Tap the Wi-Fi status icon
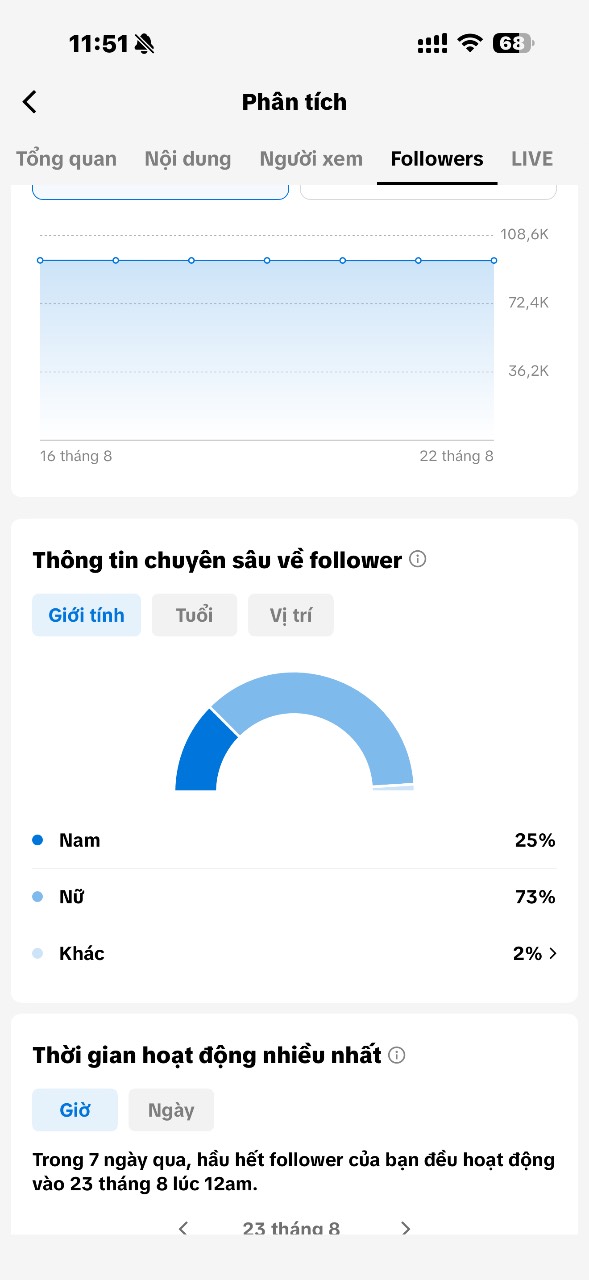The image size is (589, 1280). [x=469, y=43]
